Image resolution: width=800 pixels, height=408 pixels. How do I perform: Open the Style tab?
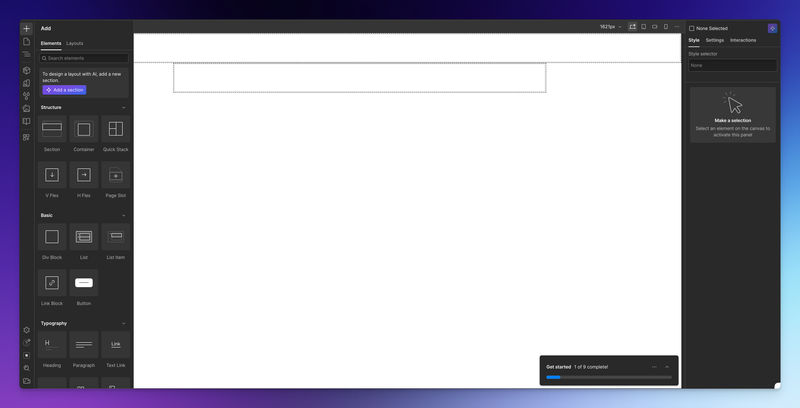tap(694, 40)
